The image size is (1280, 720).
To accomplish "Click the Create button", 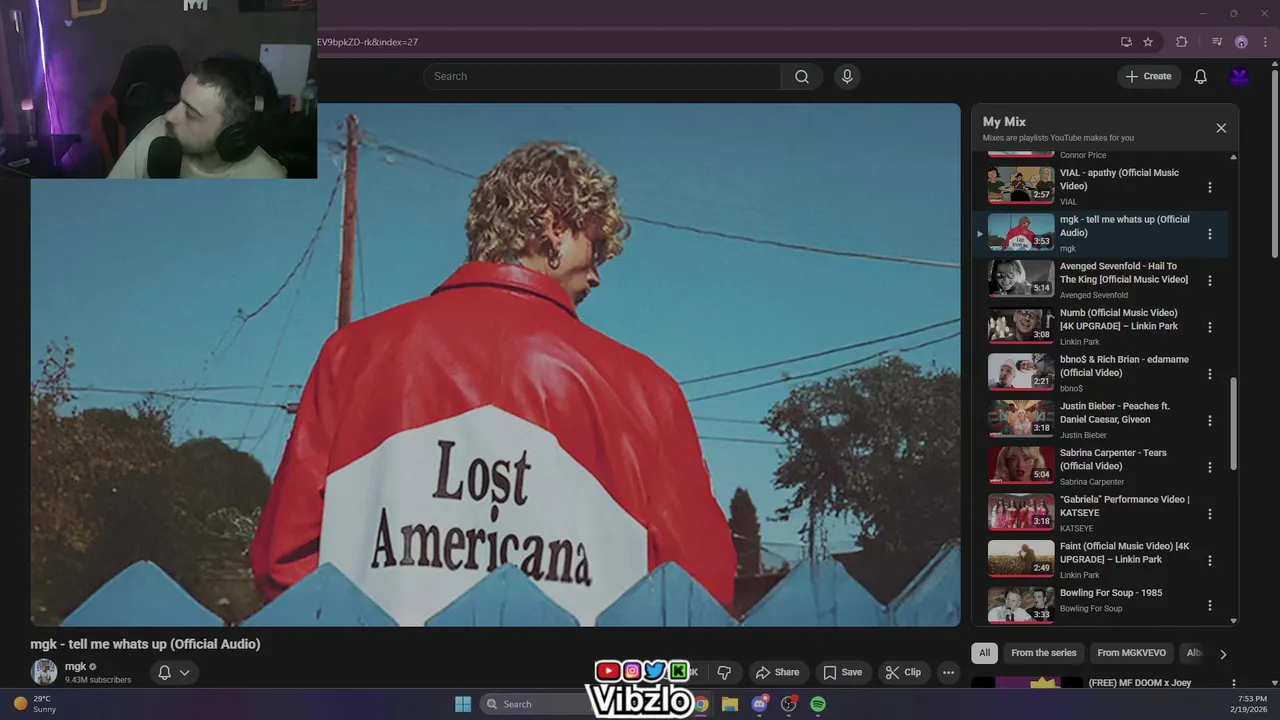I will (x=1148, y=76).
